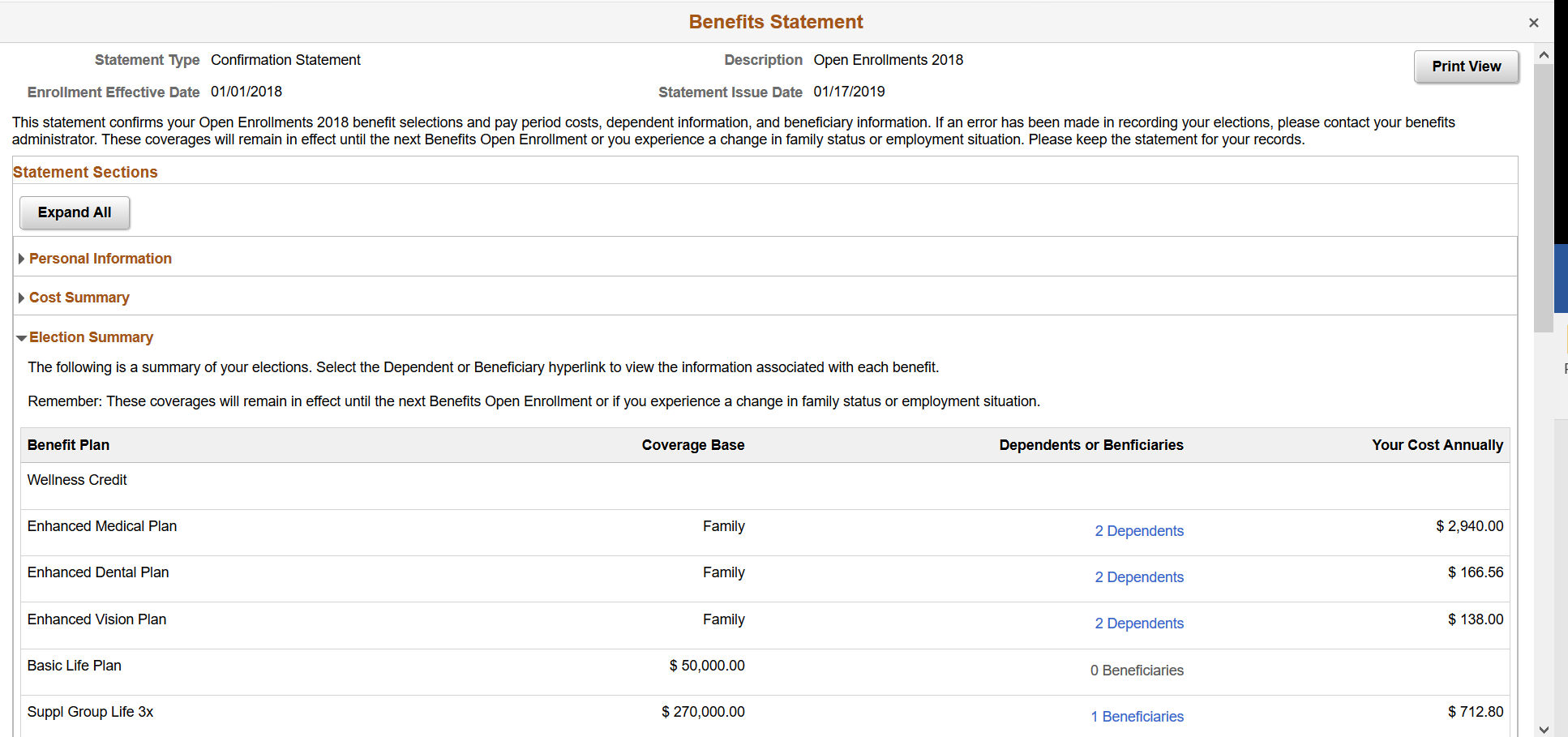Expand the Cost Summary section
This screenshot has height=737, width=1568.
point(79,298)
